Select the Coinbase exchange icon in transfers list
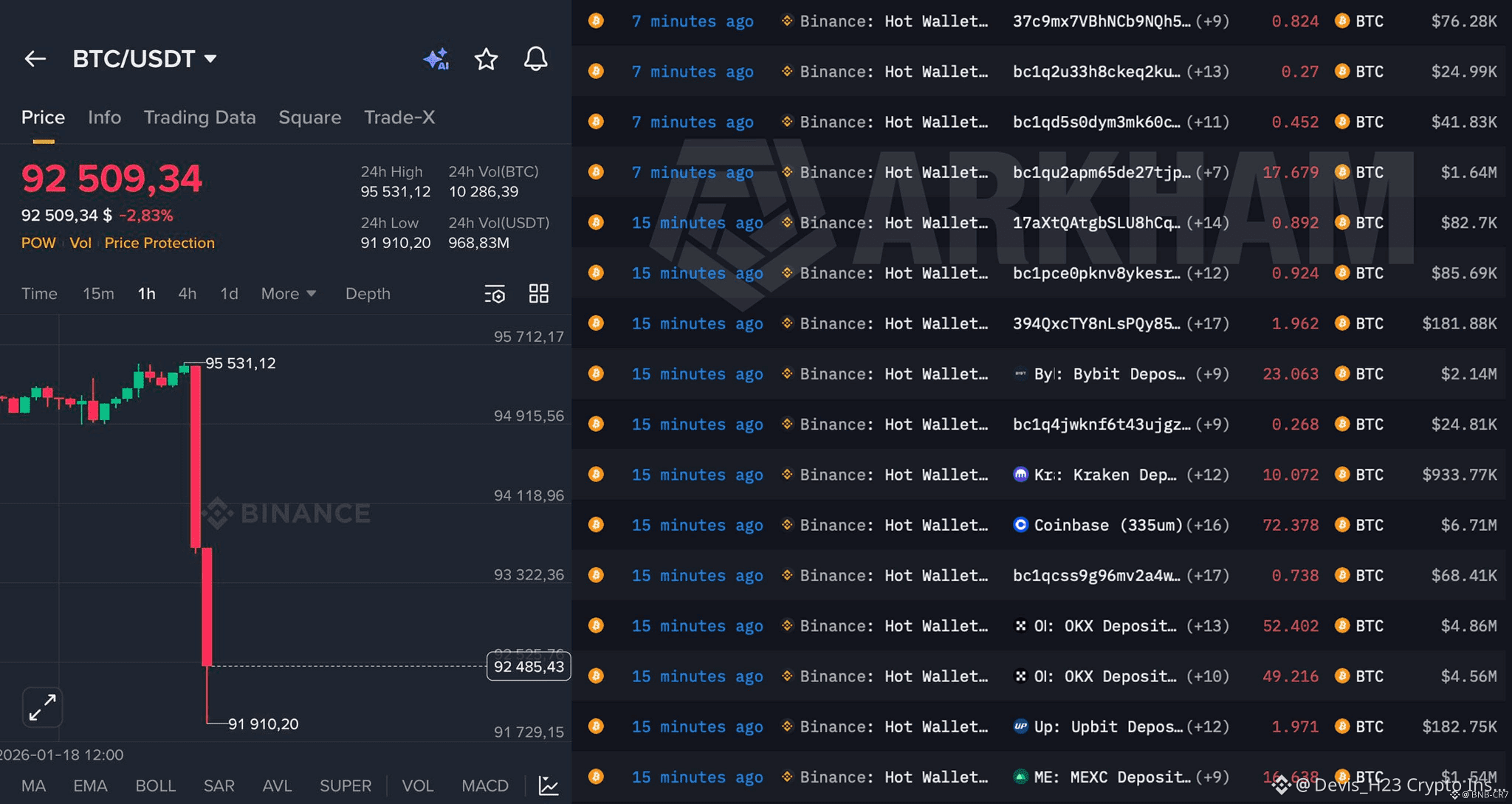This screenshot has height=804, width=1512. pyautogui.click(x=1020, y=525)
